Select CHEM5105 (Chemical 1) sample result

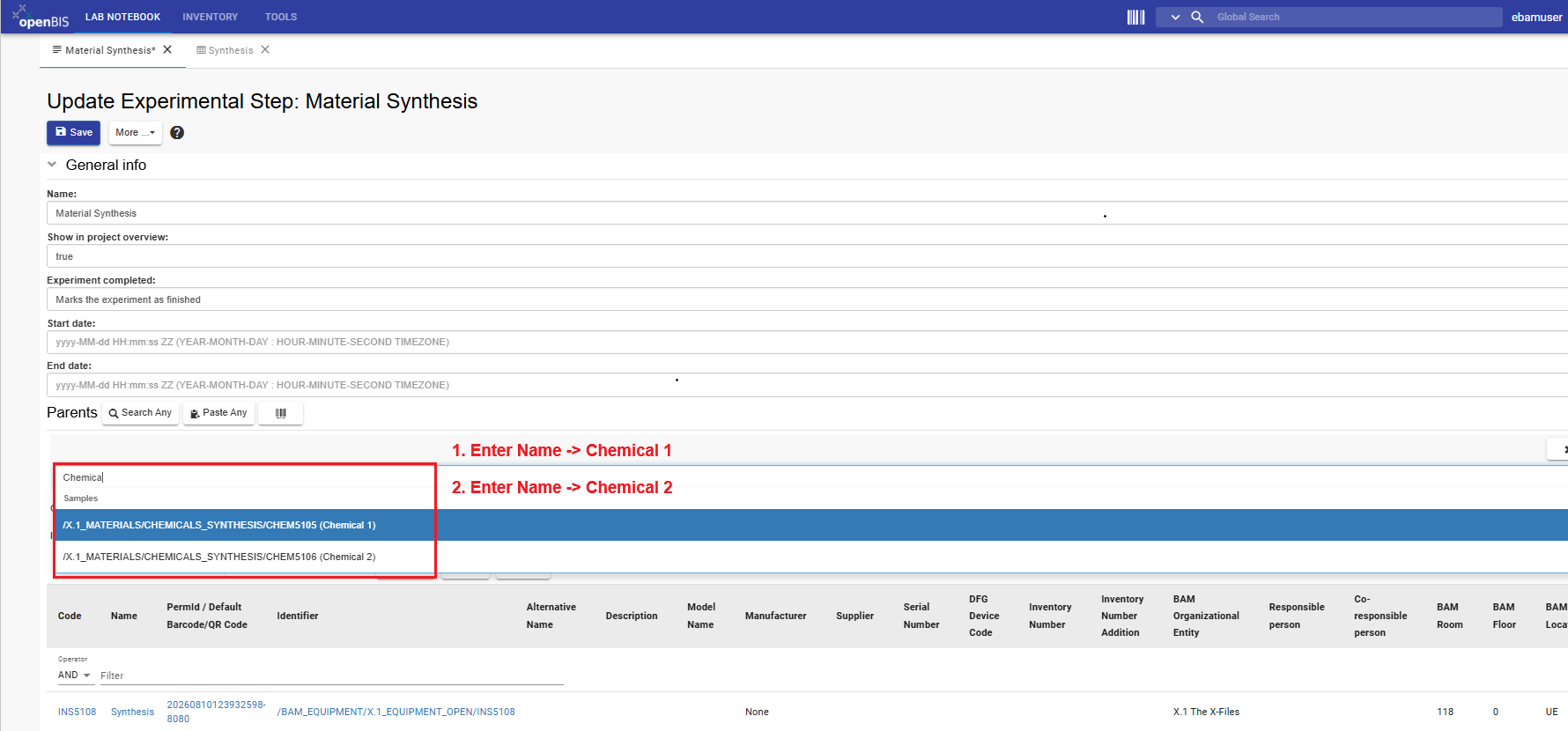click(x=810, y=525)
